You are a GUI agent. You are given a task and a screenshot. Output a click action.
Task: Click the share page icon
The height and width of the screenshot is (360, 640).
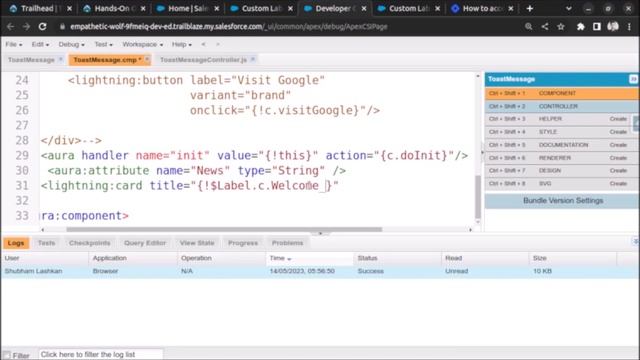coord(545,27)
